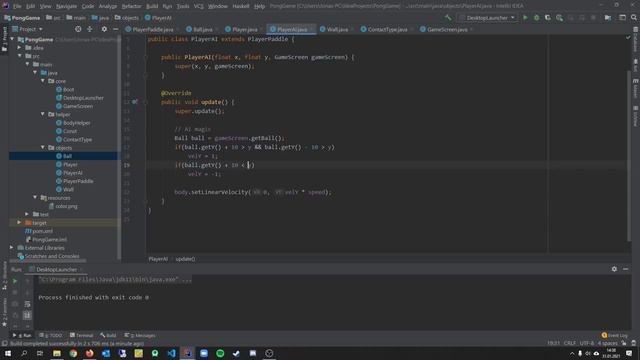
Task: Start debugging with the bug icon
Action: (x=536, y=18)
